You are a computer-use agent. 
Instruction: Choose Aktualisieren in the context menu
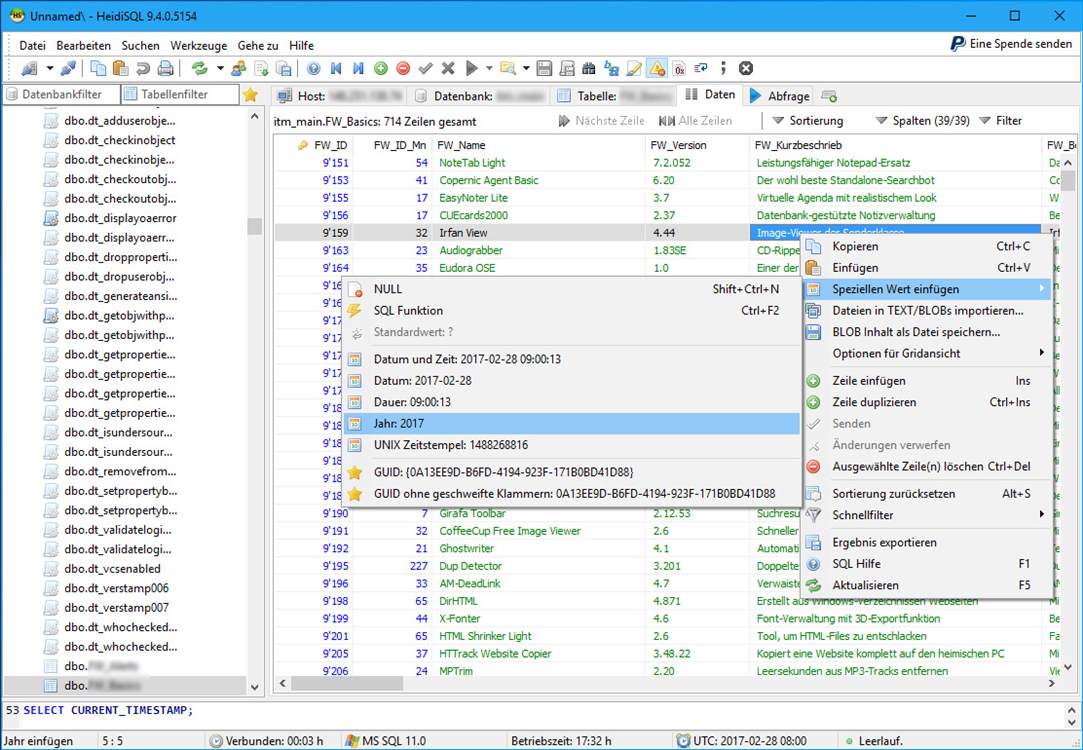click(928, 585)
